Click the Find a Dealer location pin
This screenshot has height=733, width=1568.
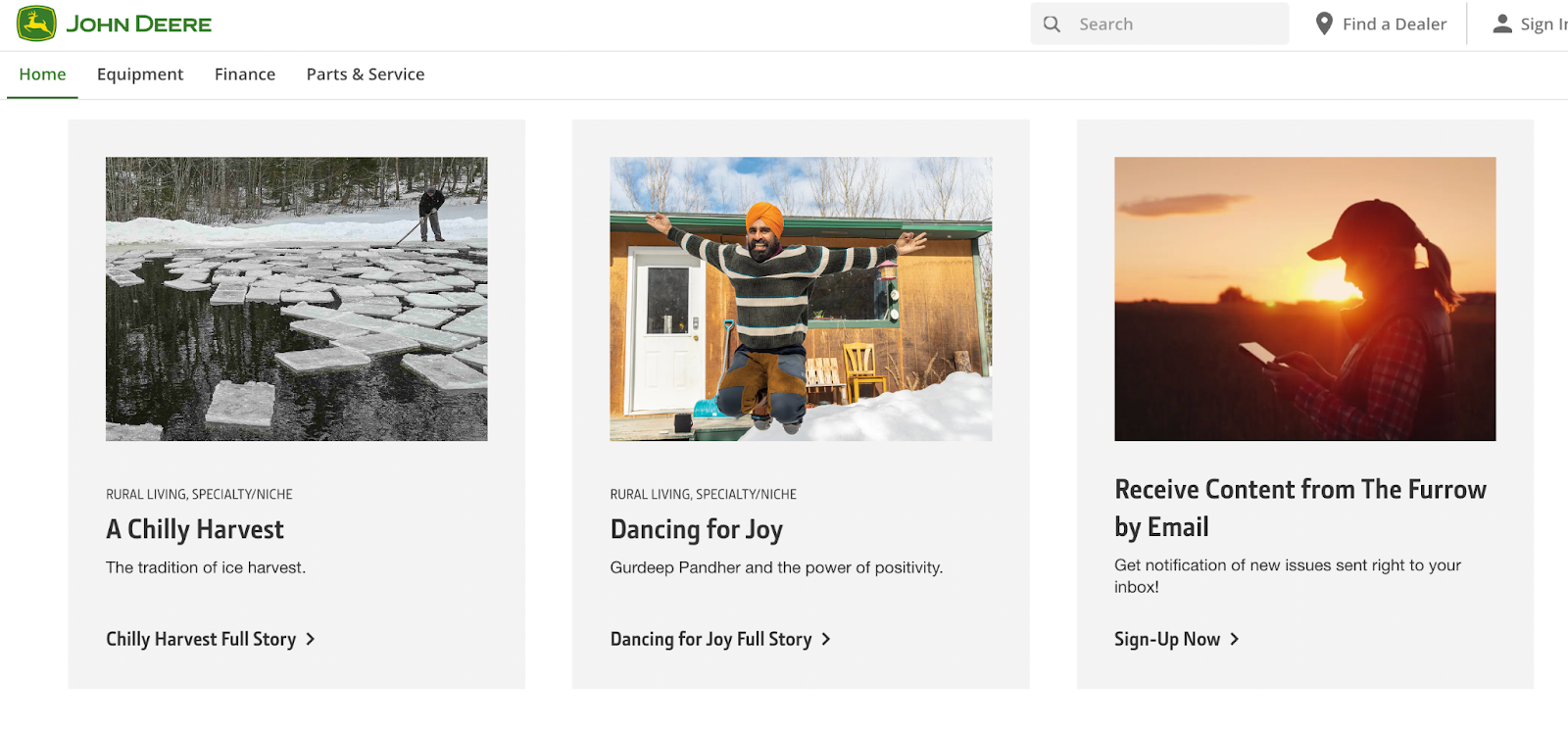(x=1324, y=24)
